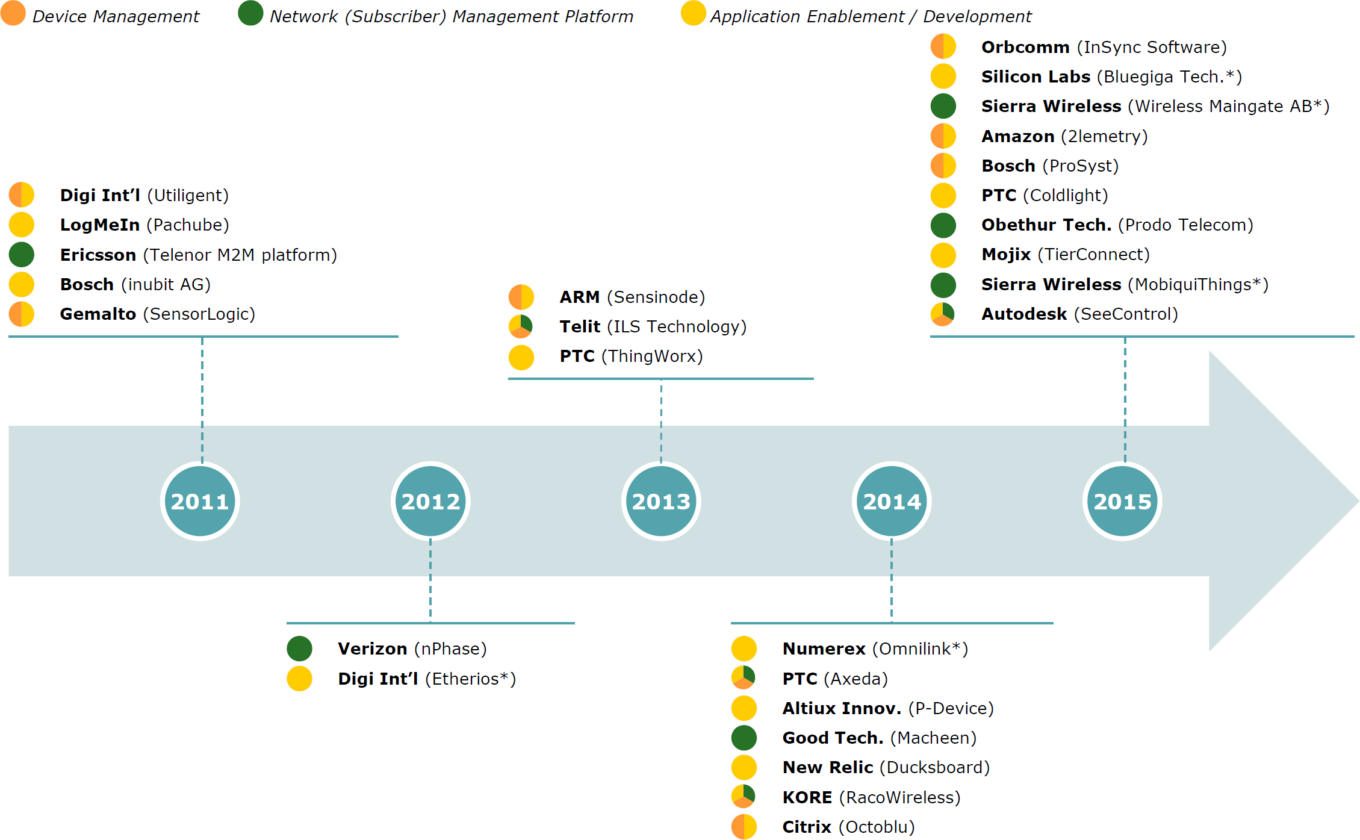Click the green circle beside Verizon

(x=299, y=649)
